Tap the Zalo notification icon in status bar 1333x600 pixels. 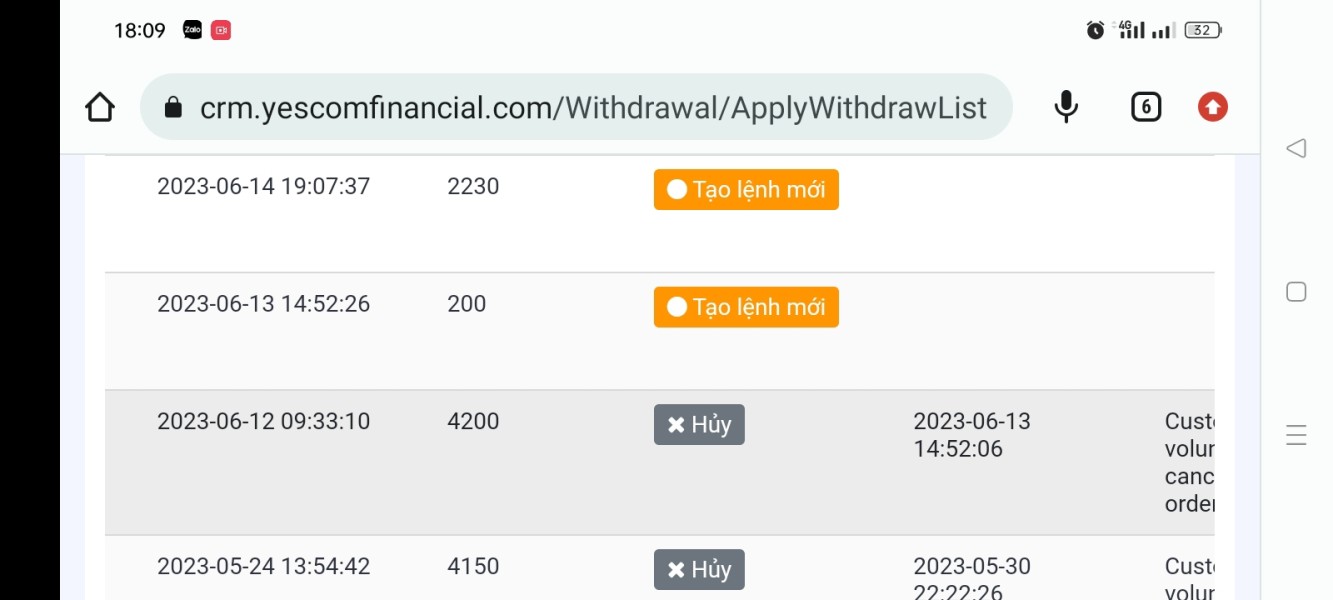[193, 31]
